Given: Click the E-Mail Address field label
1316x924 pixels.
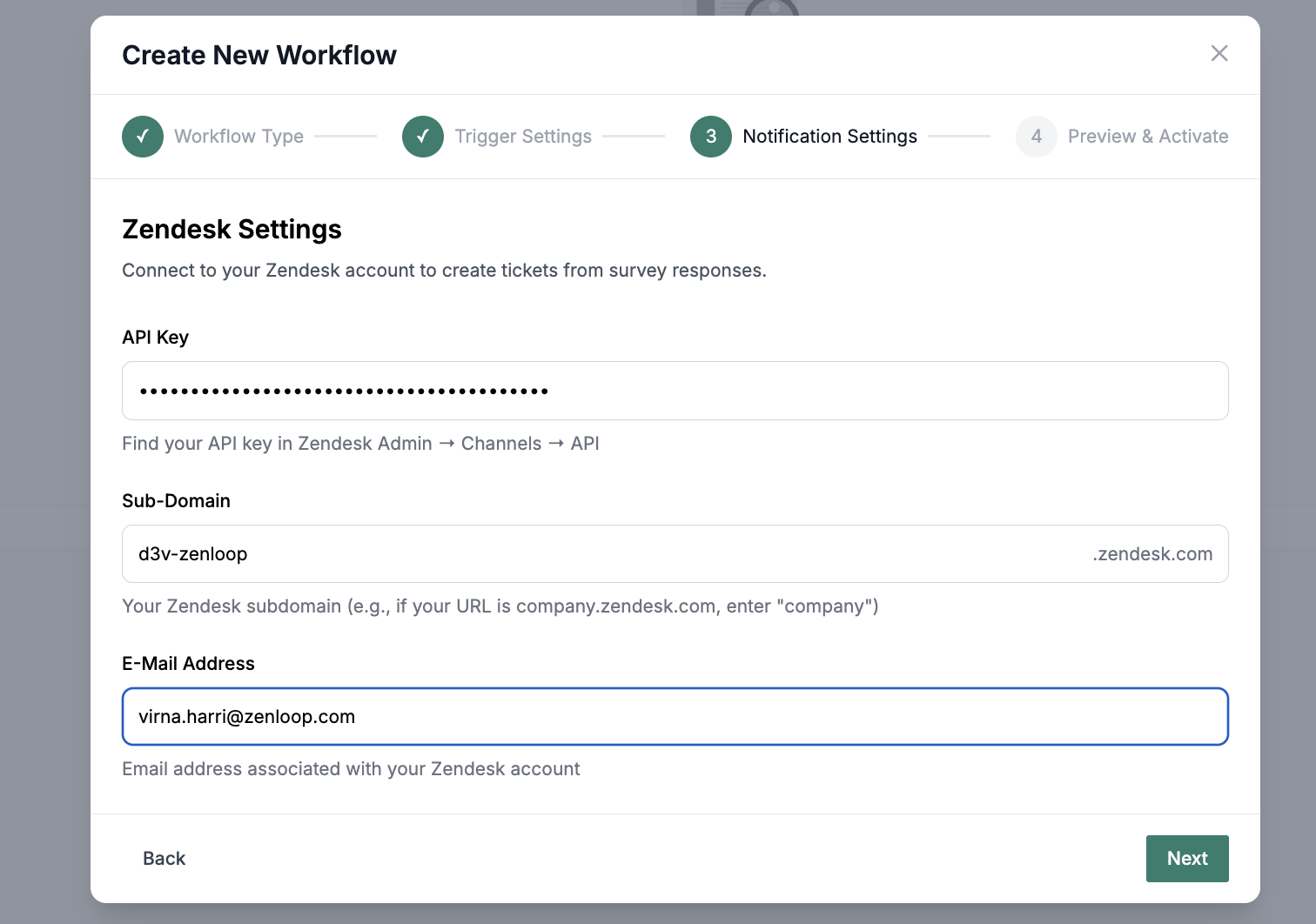Looking at the screenshot, I should pos(188,664).
